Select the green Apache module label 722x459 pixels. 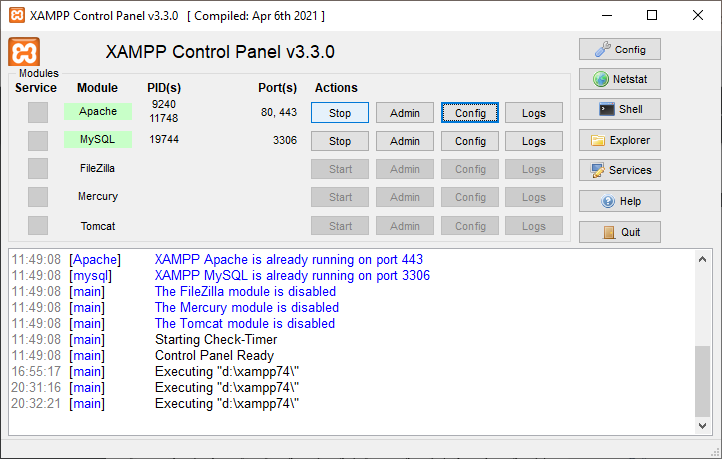(x=98, y=111)
